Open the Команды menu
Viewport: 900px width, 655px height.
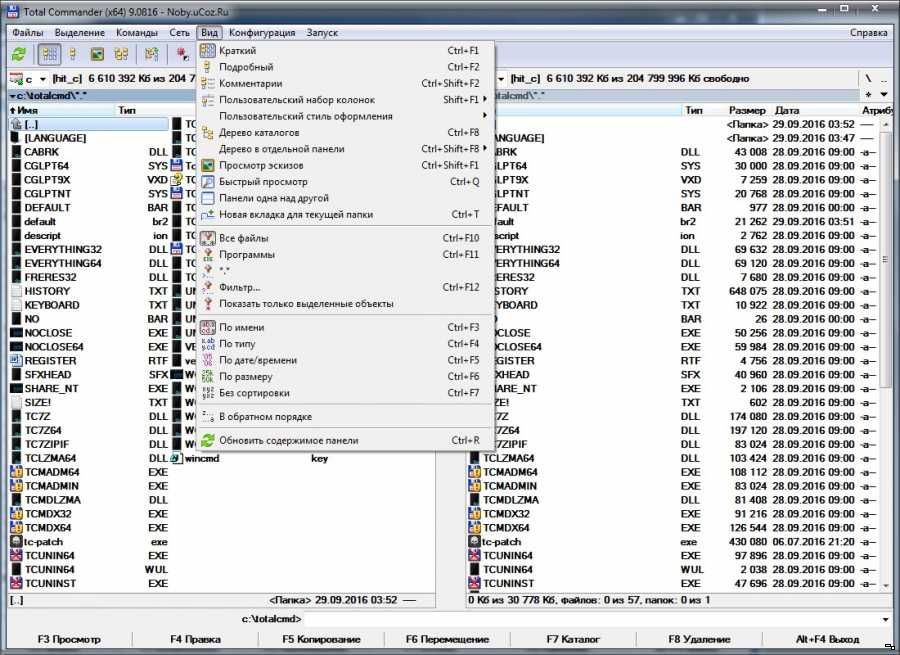[137, 33]
